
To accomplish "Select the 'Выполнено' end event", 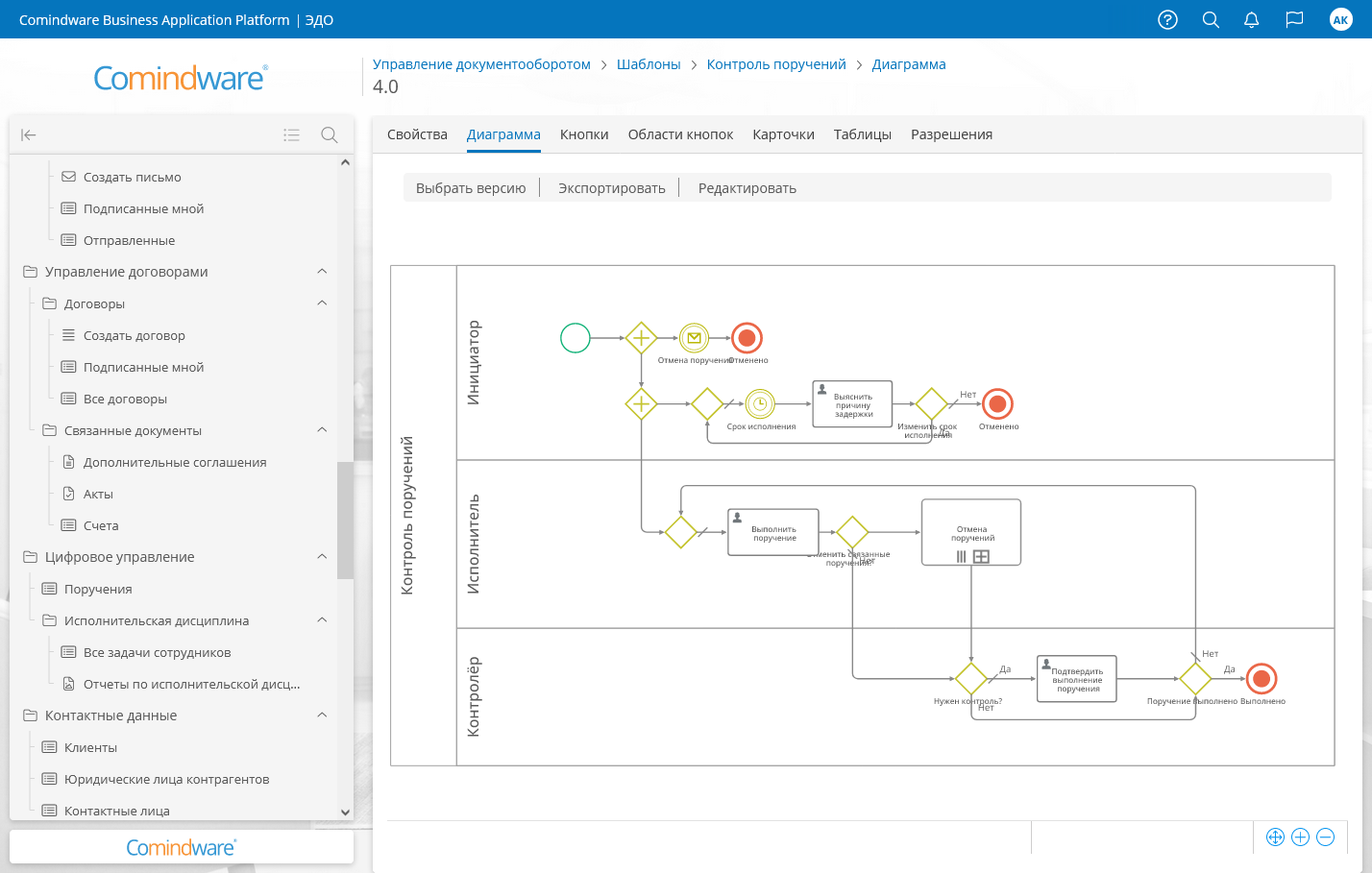I will click(1262, 679).
